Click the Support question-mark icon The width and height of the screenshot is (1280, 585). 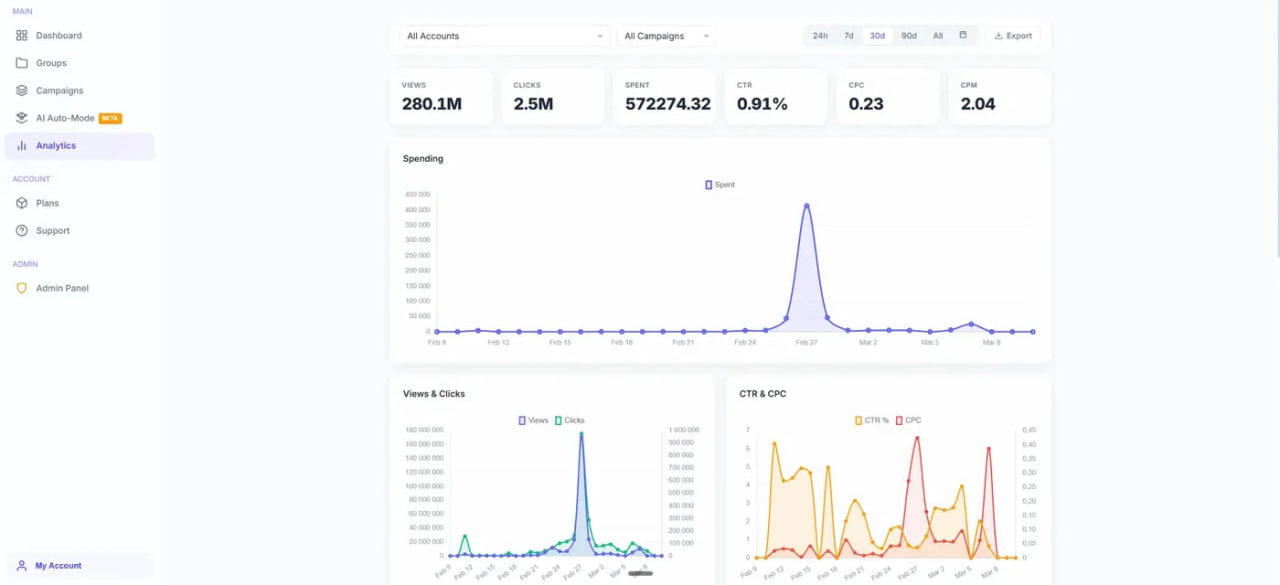click(22, 231)
